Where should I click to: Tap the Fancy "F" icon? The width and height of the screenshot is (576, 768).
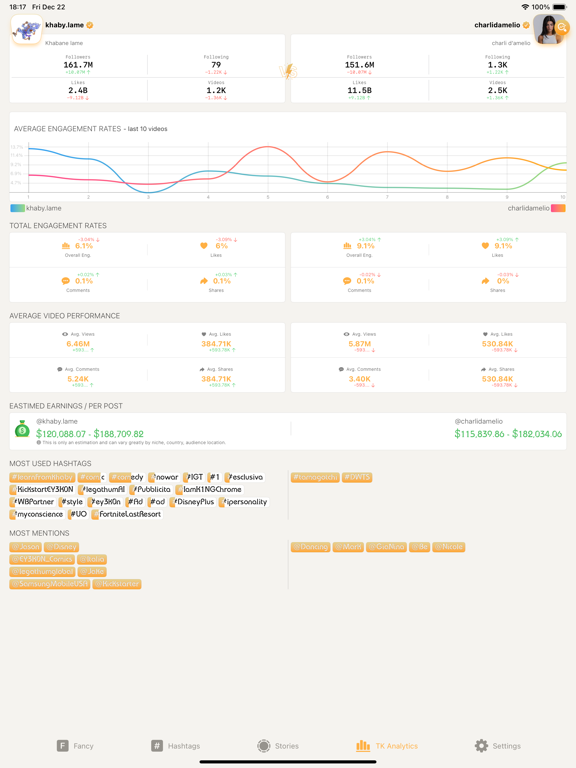point(62,746)
